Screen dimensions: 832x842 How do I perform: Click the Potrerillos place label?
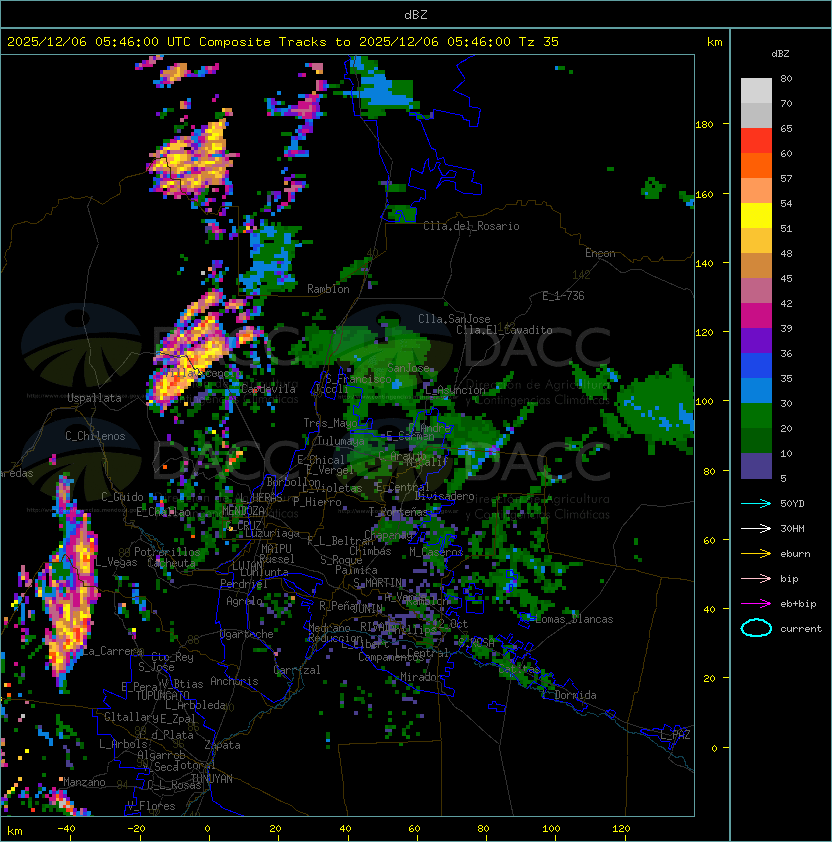[x=167, y=552]
